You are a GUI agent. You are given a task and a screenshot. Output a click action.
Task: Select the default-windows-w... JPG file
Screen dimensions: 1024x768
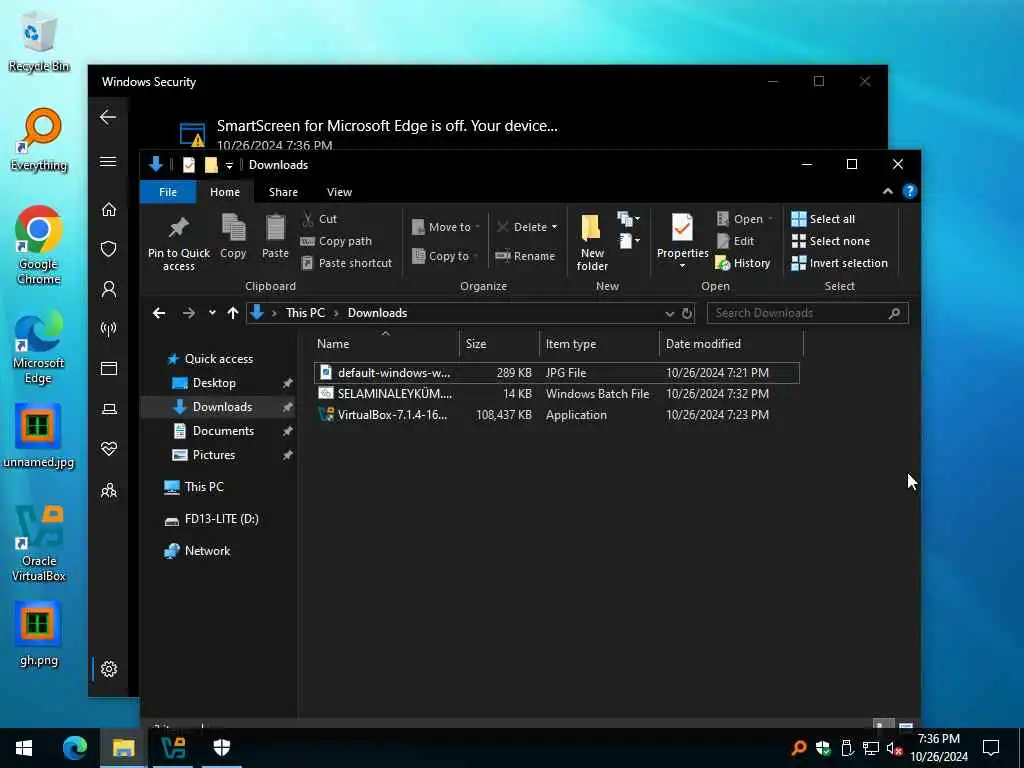pyautogui.click(x=557, y=373)
